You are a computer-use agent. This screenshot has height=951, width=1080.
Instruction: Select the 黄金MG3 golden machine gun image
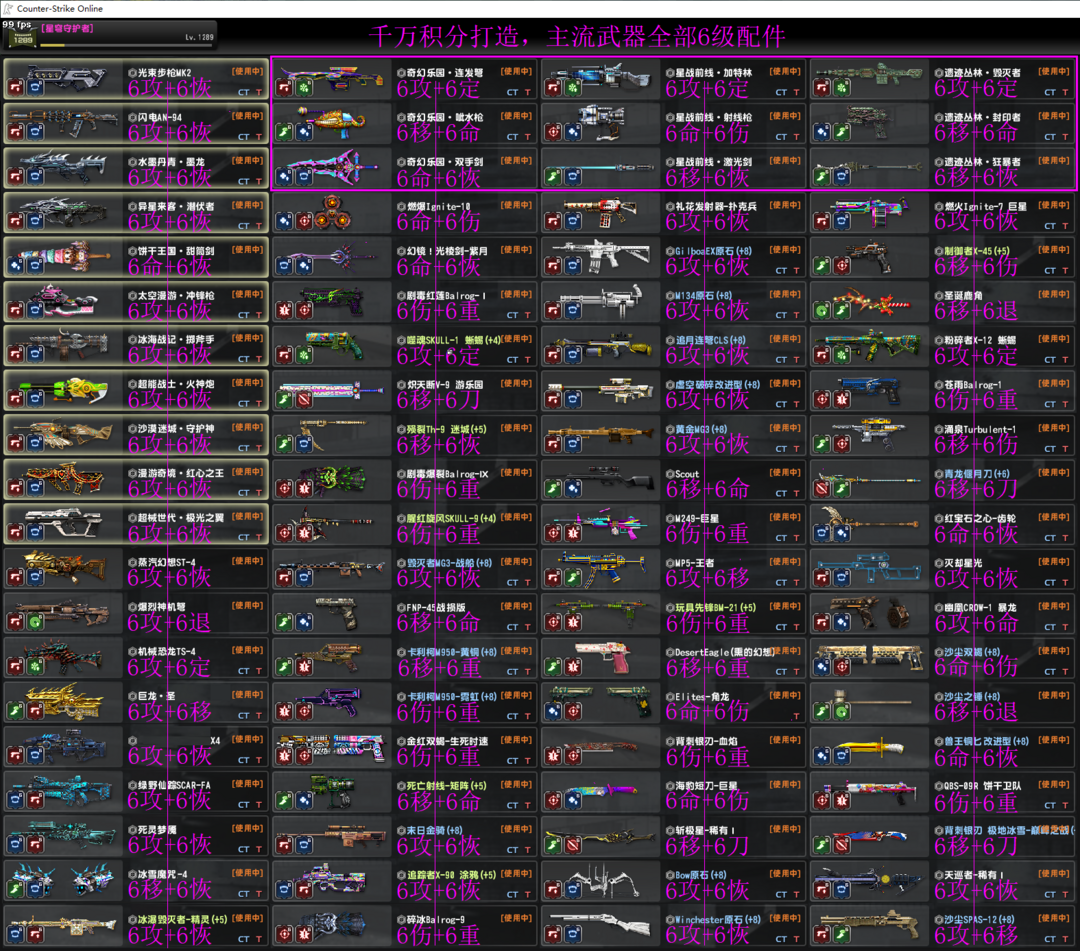[601, 434]
